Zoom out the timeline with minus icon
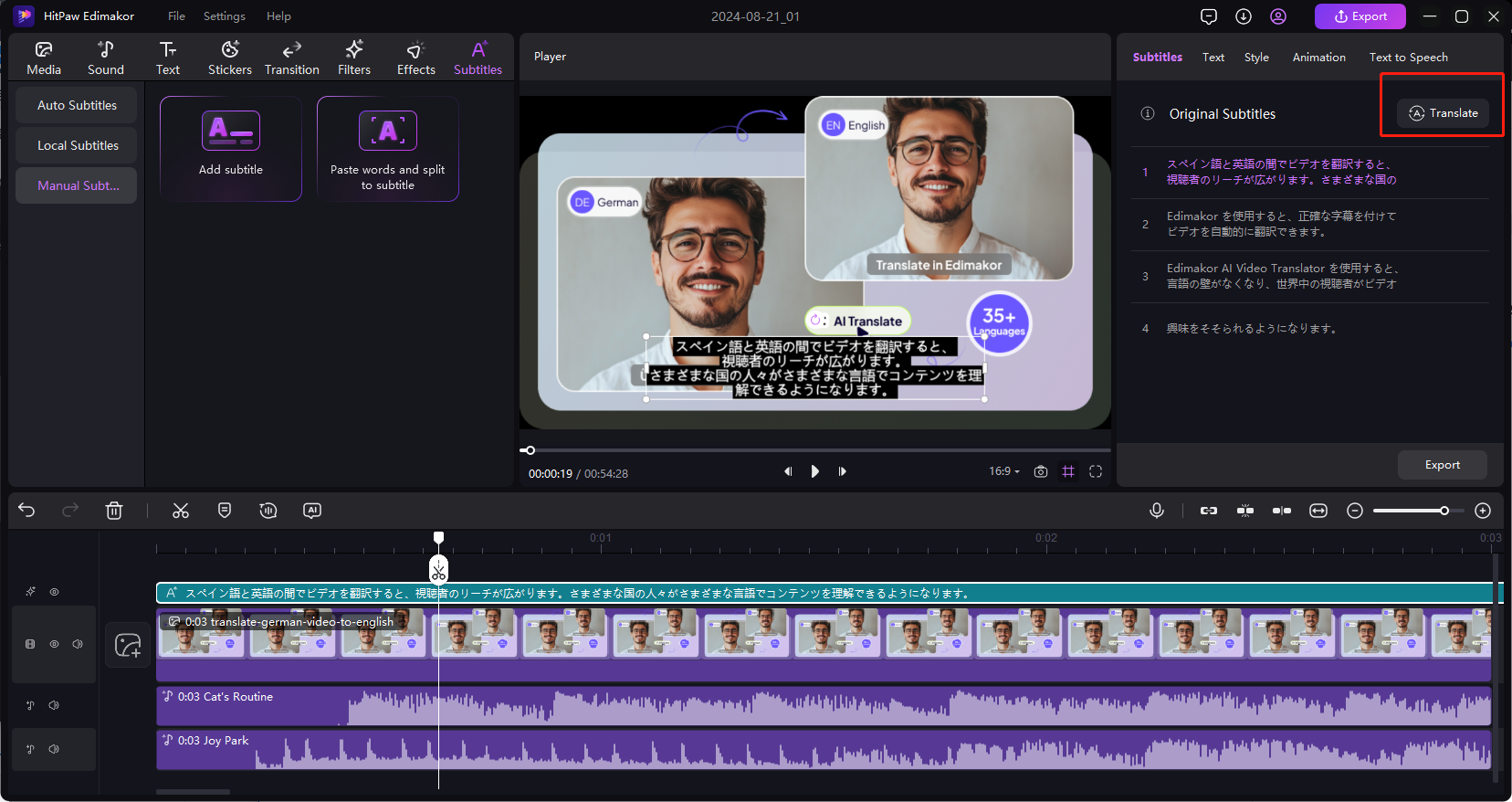This screenshot has width=1512, height=802. click(1355, 511)
